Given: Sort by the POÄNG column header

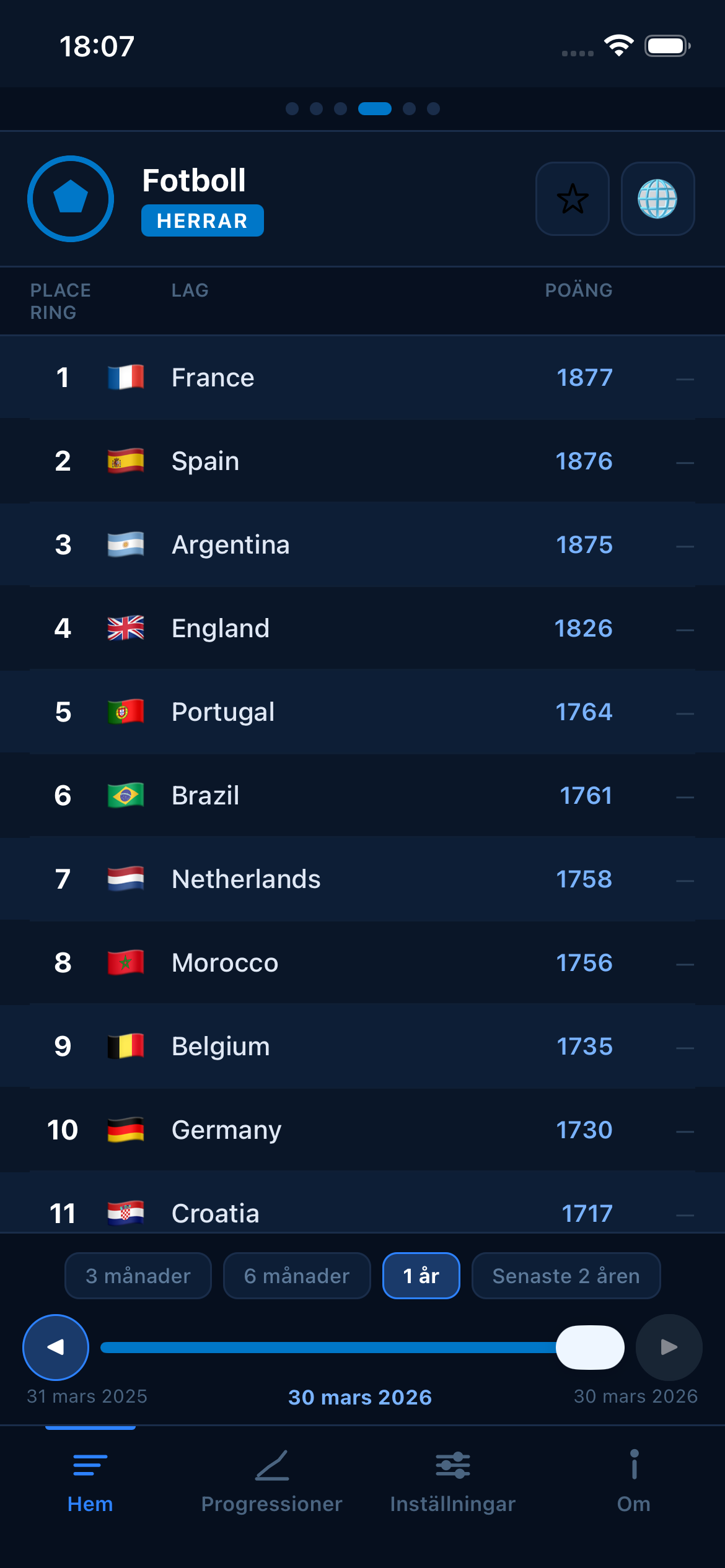Looking at the screenshot, I should (578, 290).
